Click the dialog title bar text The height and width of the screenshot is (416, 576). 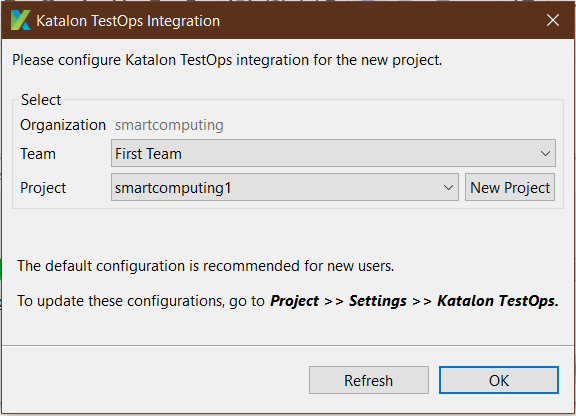tap(128, 21)
